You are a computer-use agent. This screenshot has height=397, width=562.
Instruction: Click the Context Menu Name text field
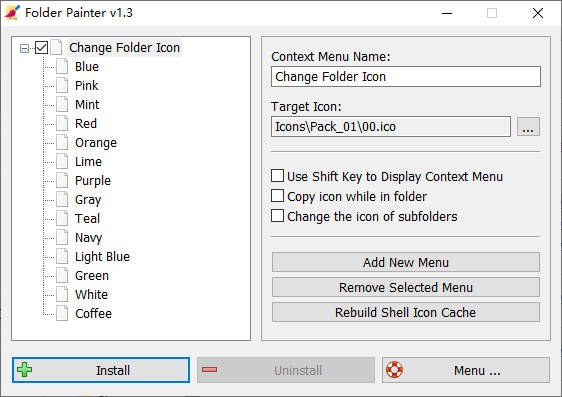(x=406, y=76)
